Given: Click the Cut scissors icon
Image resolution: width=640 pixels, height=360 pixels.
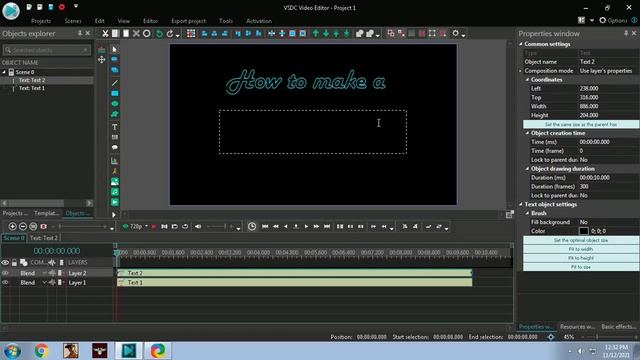Looking at the screenshot, I should click(x=105, y=33).
